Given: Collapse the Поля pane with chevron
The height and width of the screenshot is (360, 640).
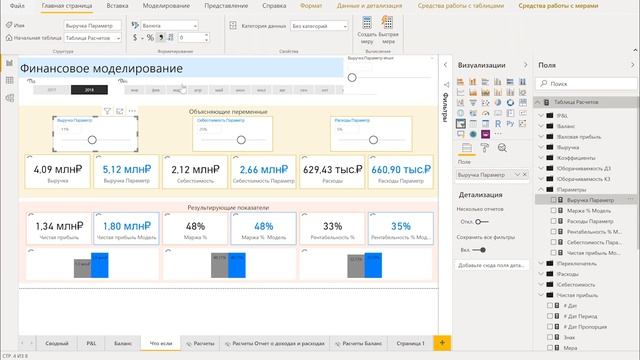Looking at the screenshot, I should [x=633, y=65].
